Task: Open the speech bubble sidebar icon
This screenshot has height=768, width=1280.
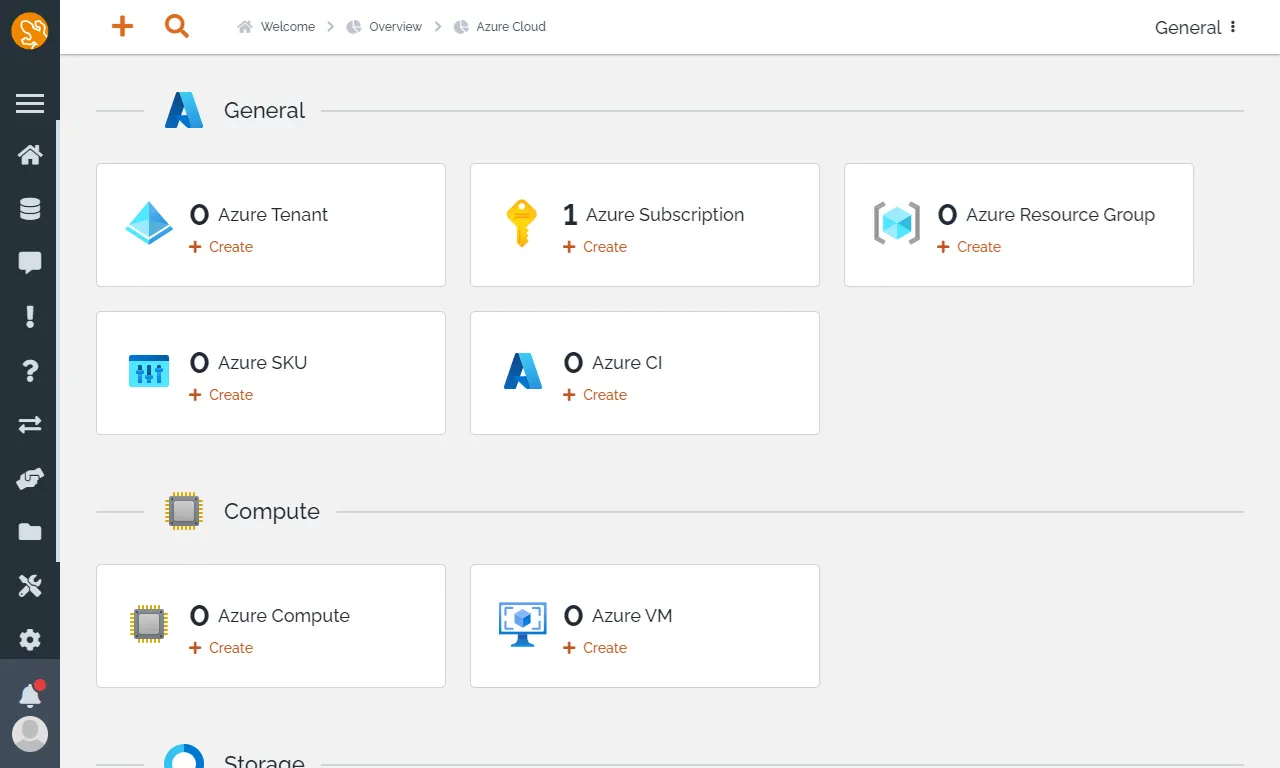Action: click(30, 263)
